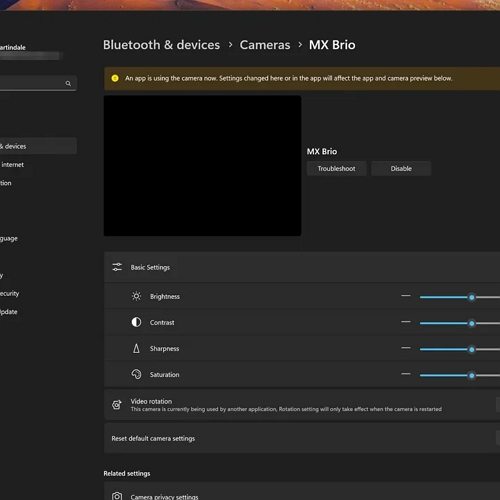
Task: Open Troubleshoot for MX Brio
Action: [336, 168]
